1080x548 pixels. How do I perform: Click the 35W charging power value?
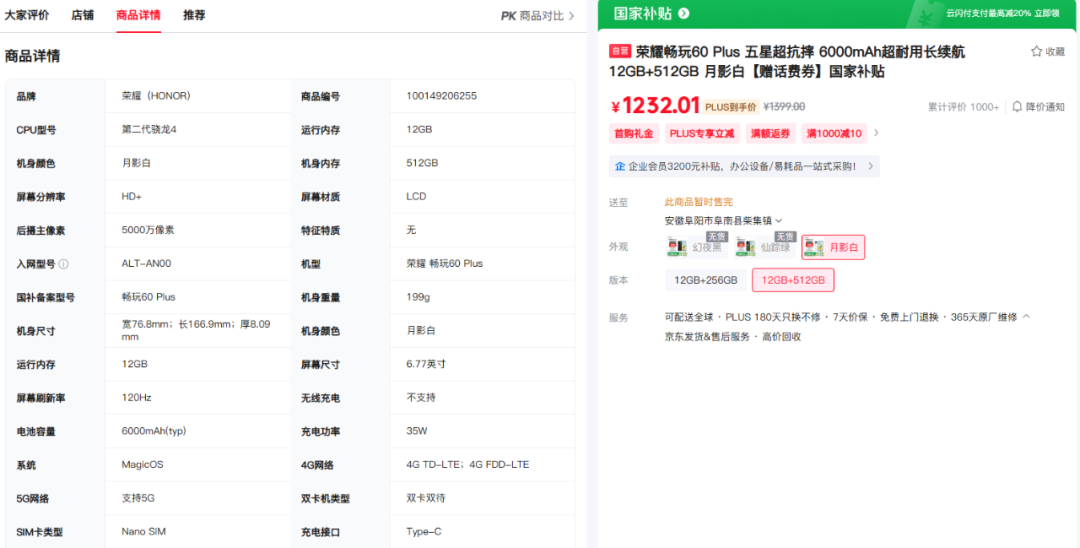pos(417,432)
